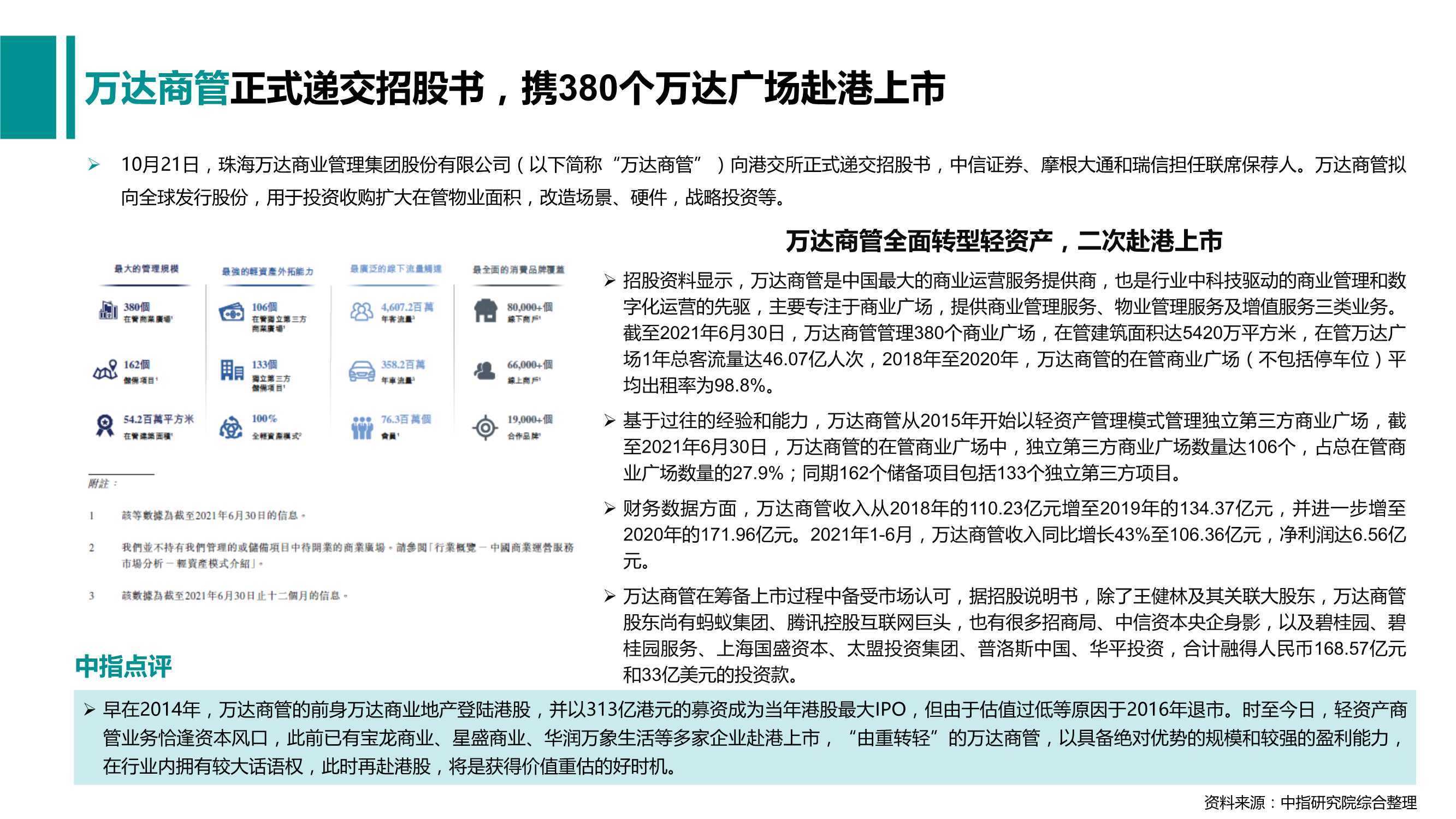Click the teal 万达商管 text in the title
Viewport: 1456px width, 819px height.
(157, 89)
